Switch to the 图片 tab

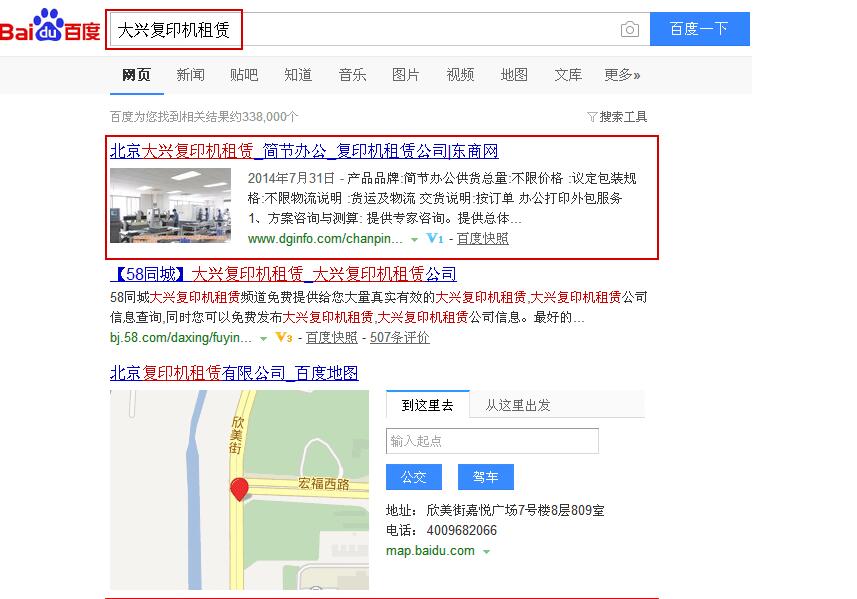click(x=406, y=75)
